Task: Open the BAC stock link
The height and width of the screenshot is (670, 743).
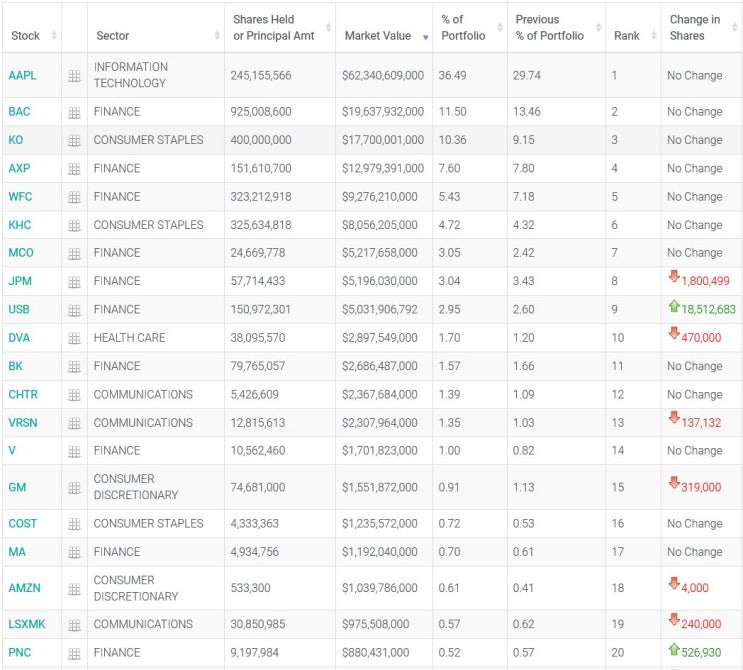Action: point(19,112)
